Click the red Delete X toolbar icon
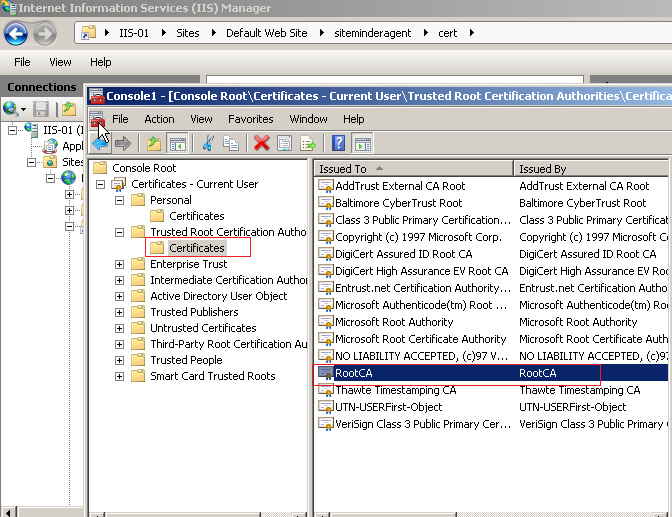The width and height of the screenshot is (672, 517). pos(261,144)
